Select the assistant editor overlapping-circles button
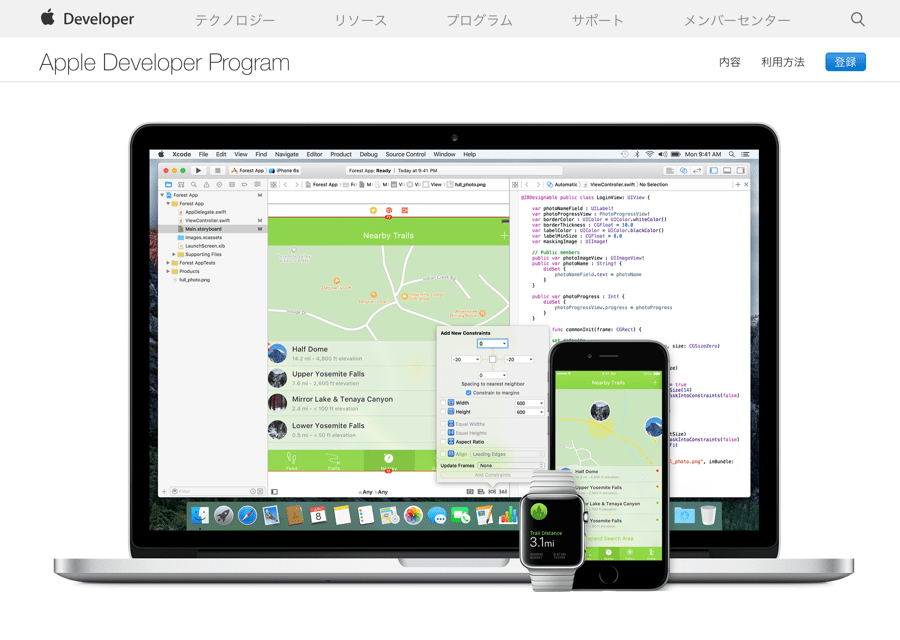Image resolution: width=900 pixels, height=640 pixels. (x=683, y=170)
